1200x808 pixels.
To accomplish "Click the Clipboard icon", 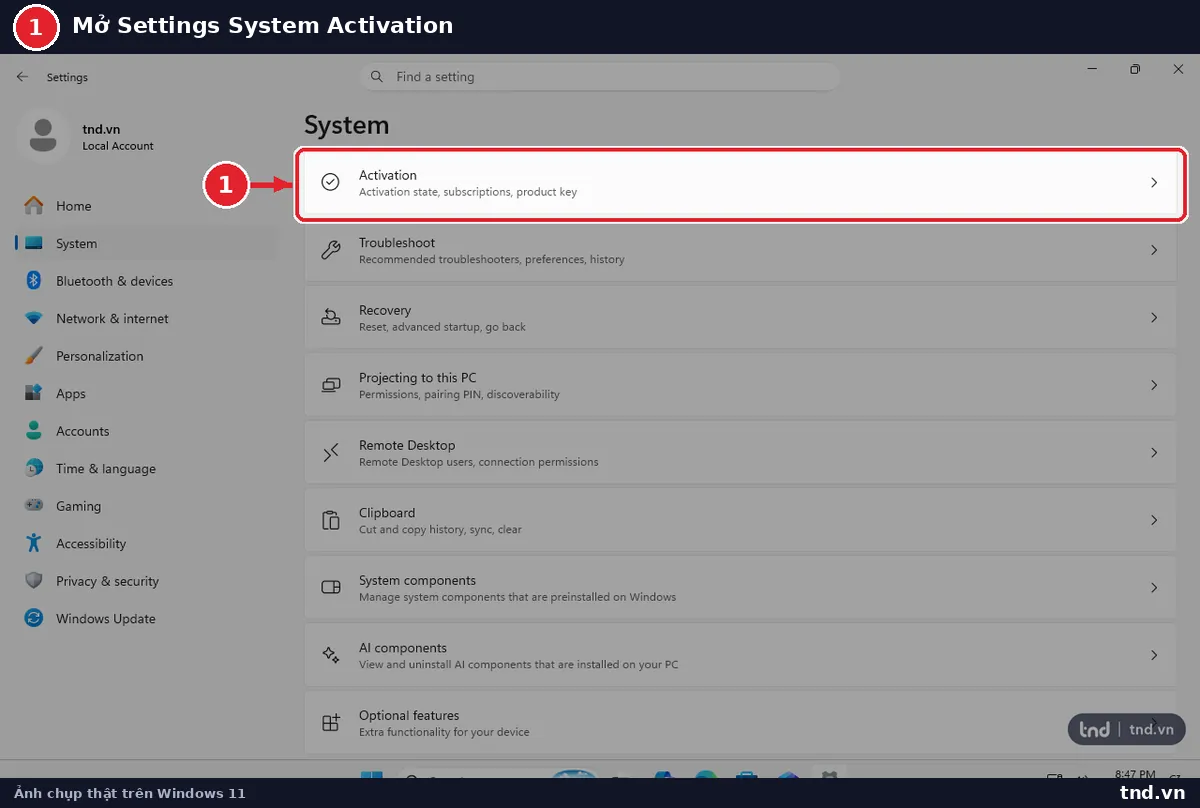I will point(331,520).
